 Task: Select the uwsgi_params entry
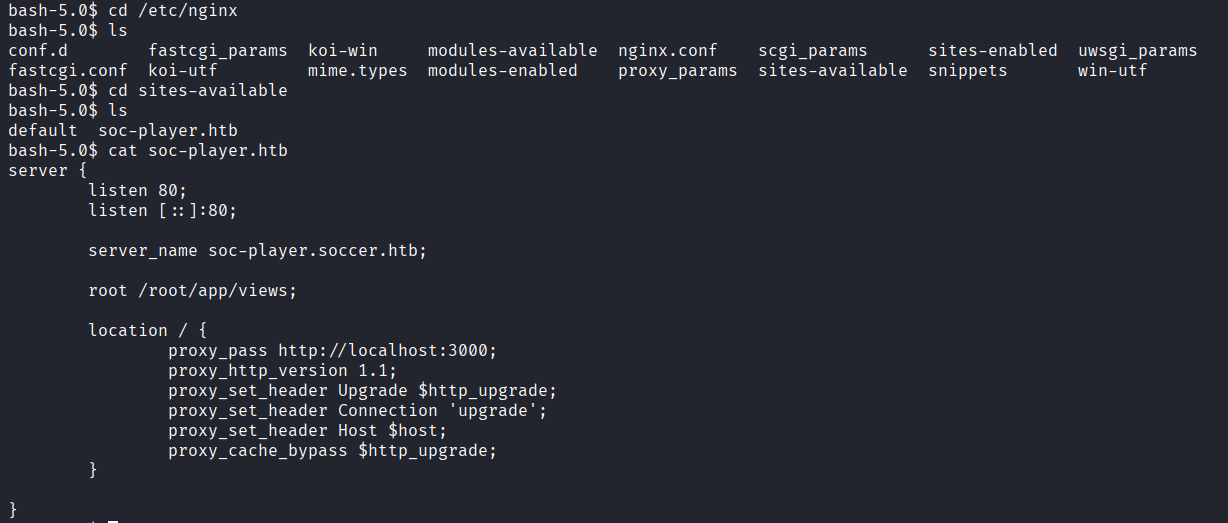1138,50
